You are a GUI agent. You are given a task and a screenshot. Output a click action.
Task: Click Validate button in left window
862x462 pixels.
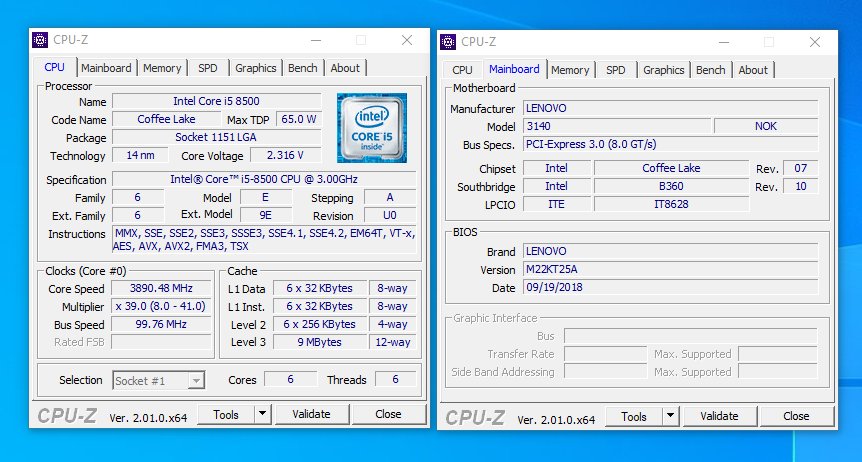pyautogui.click(x=311, y=415)
